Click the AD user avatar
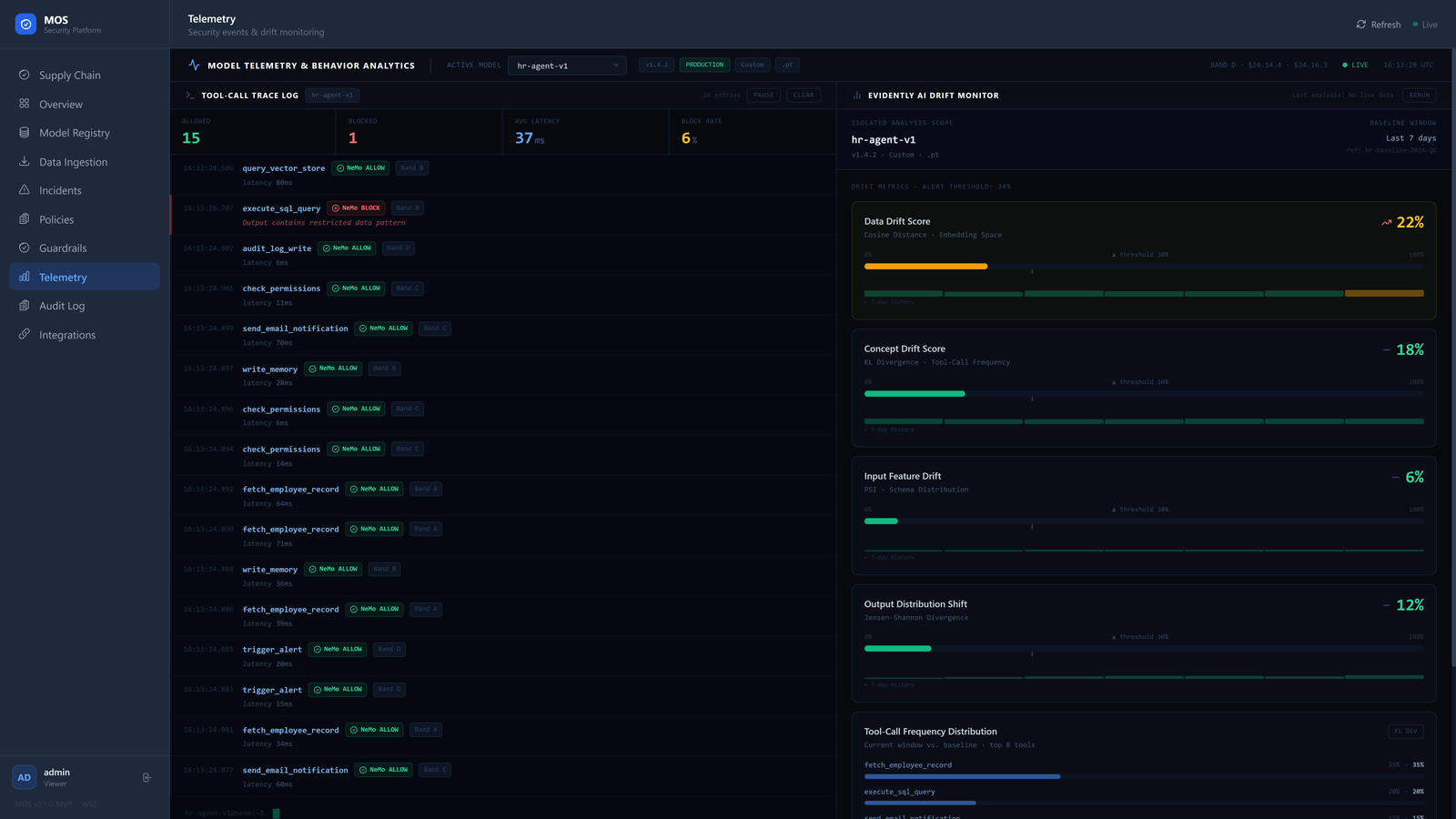Viewport: 1456px width, 819px height. point(25,777)
